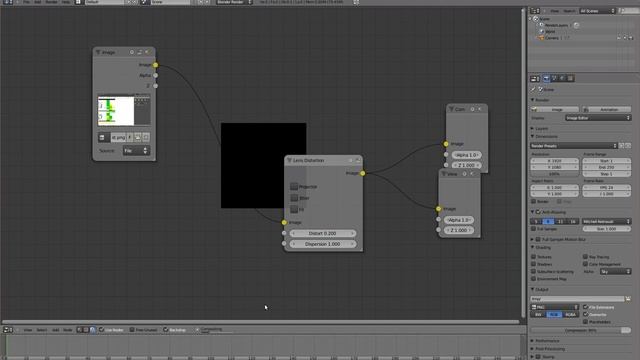Toggle Free Unused checkbox

[132, 330]
